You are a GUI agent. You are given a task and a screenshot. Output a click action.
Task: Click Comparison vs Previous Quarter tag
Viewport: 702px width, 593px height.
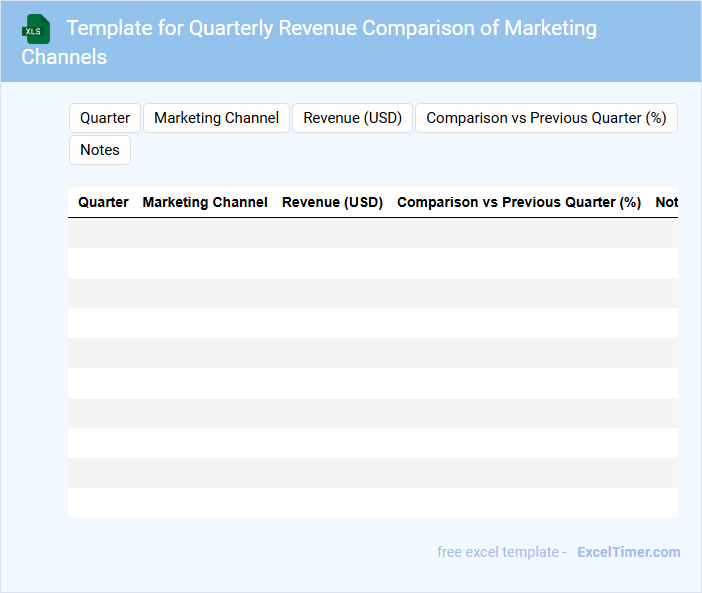point(546,118)
